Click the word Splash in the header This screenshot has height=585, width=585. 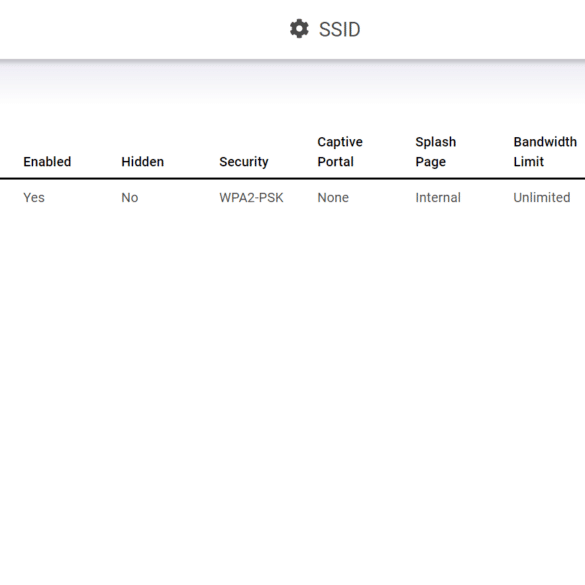tap(436, 142)
